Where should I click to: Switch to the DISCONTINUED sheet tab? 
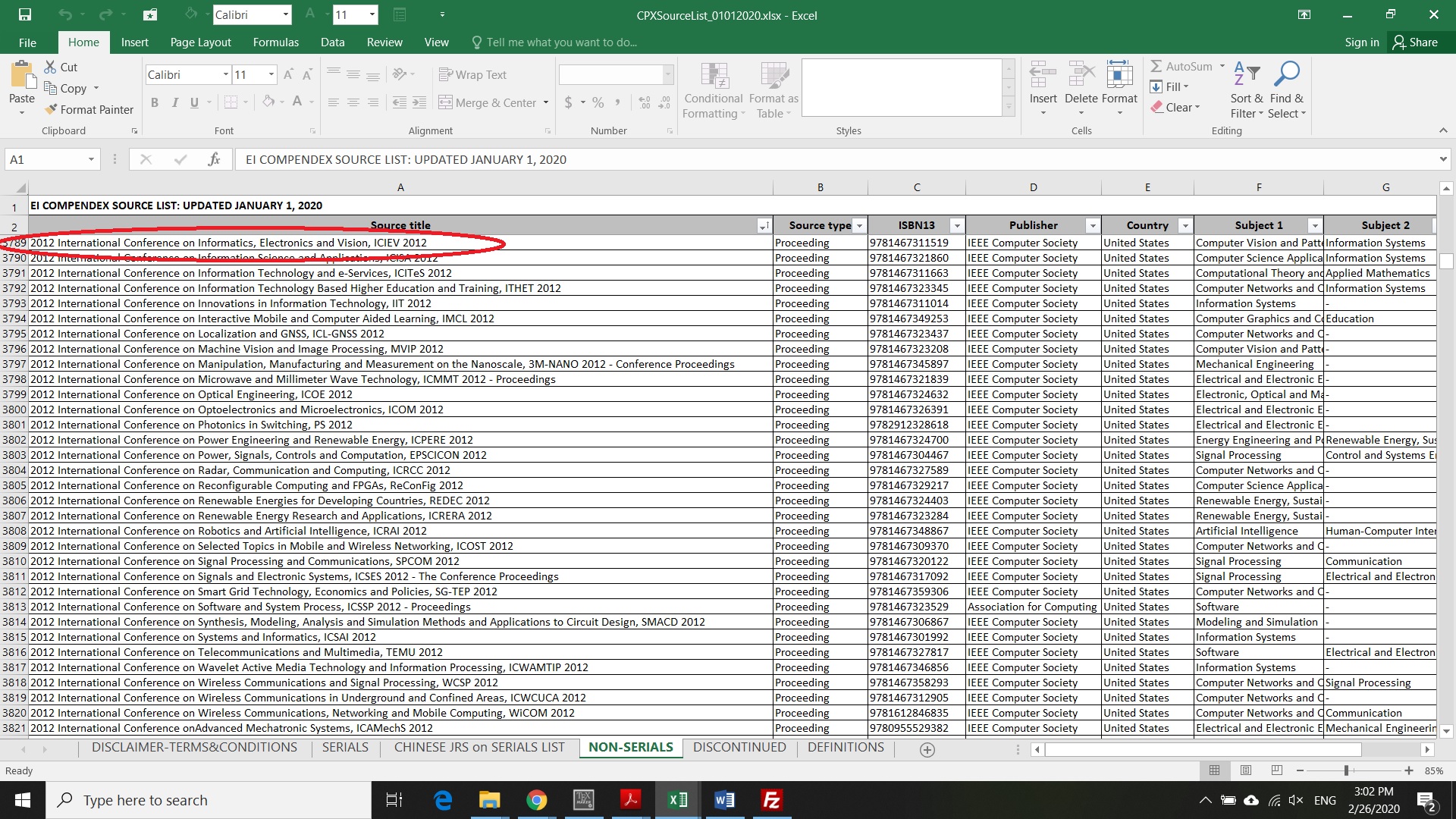click(739, 747)
